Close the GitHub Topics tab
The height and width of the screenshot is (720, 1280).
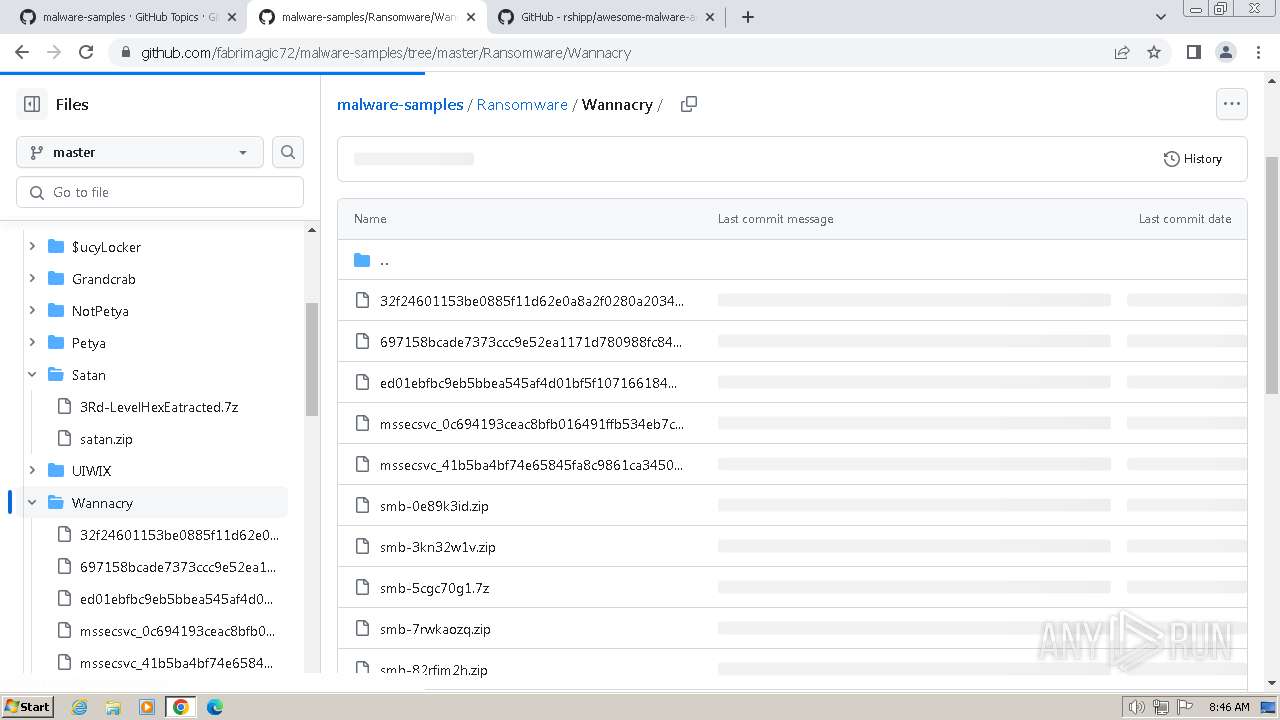(x=232, y=17)
